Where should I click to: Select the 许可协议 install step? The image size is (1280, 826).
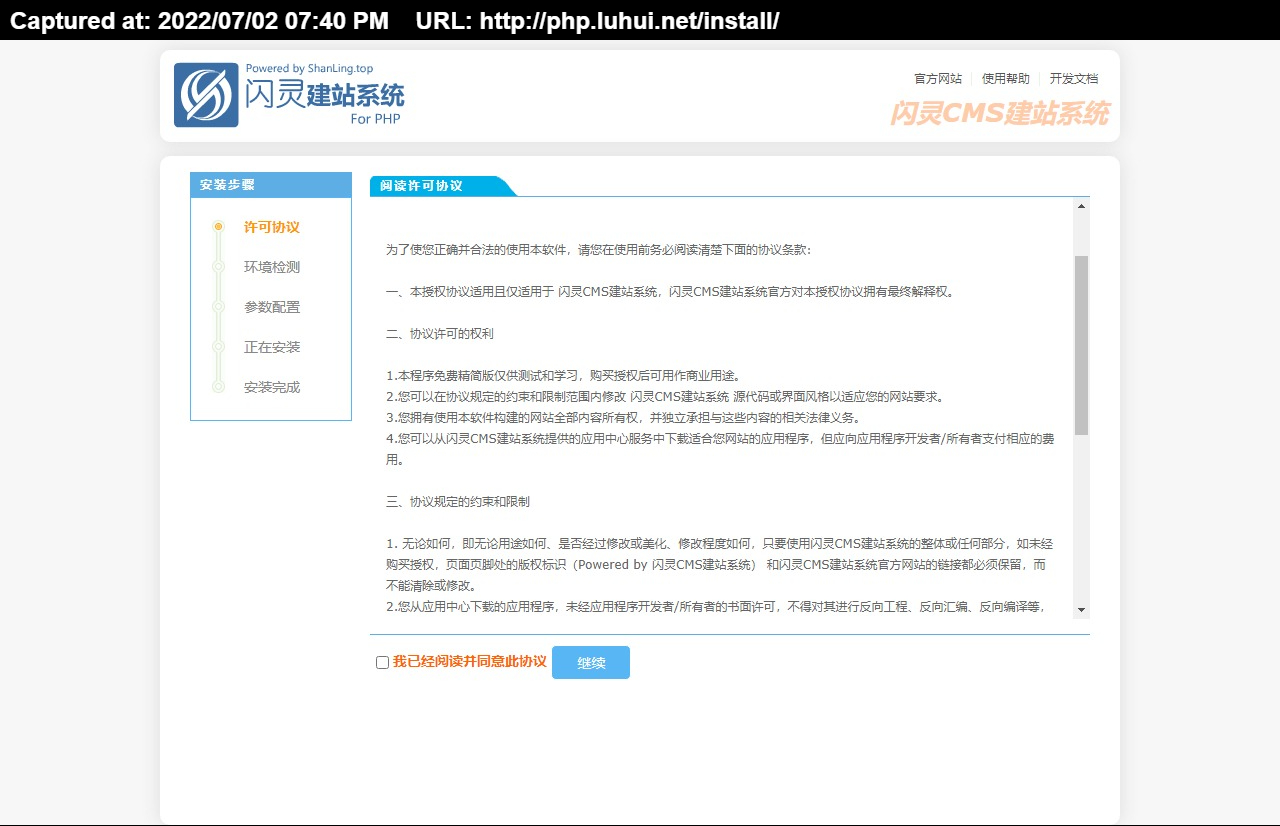coord(272,227)
